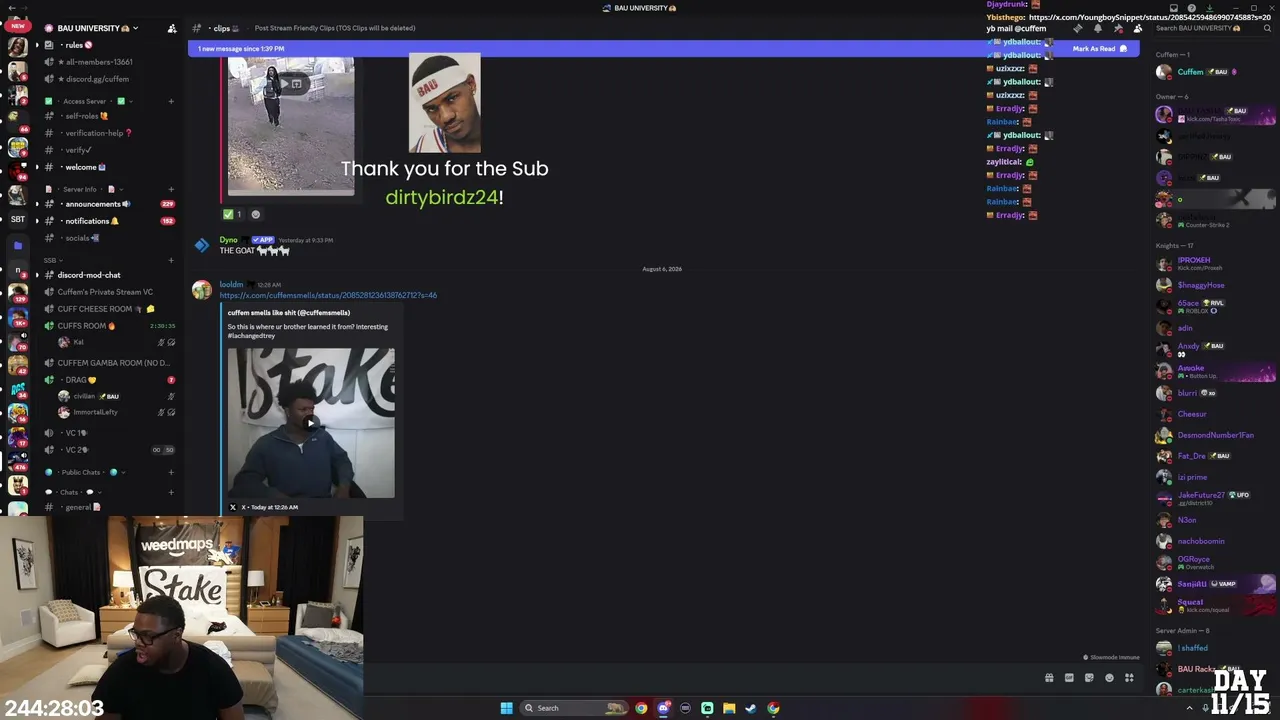1280x720 pixels.
Task: Click the checkmark reaction on the clip message
Action: point(232,214)
